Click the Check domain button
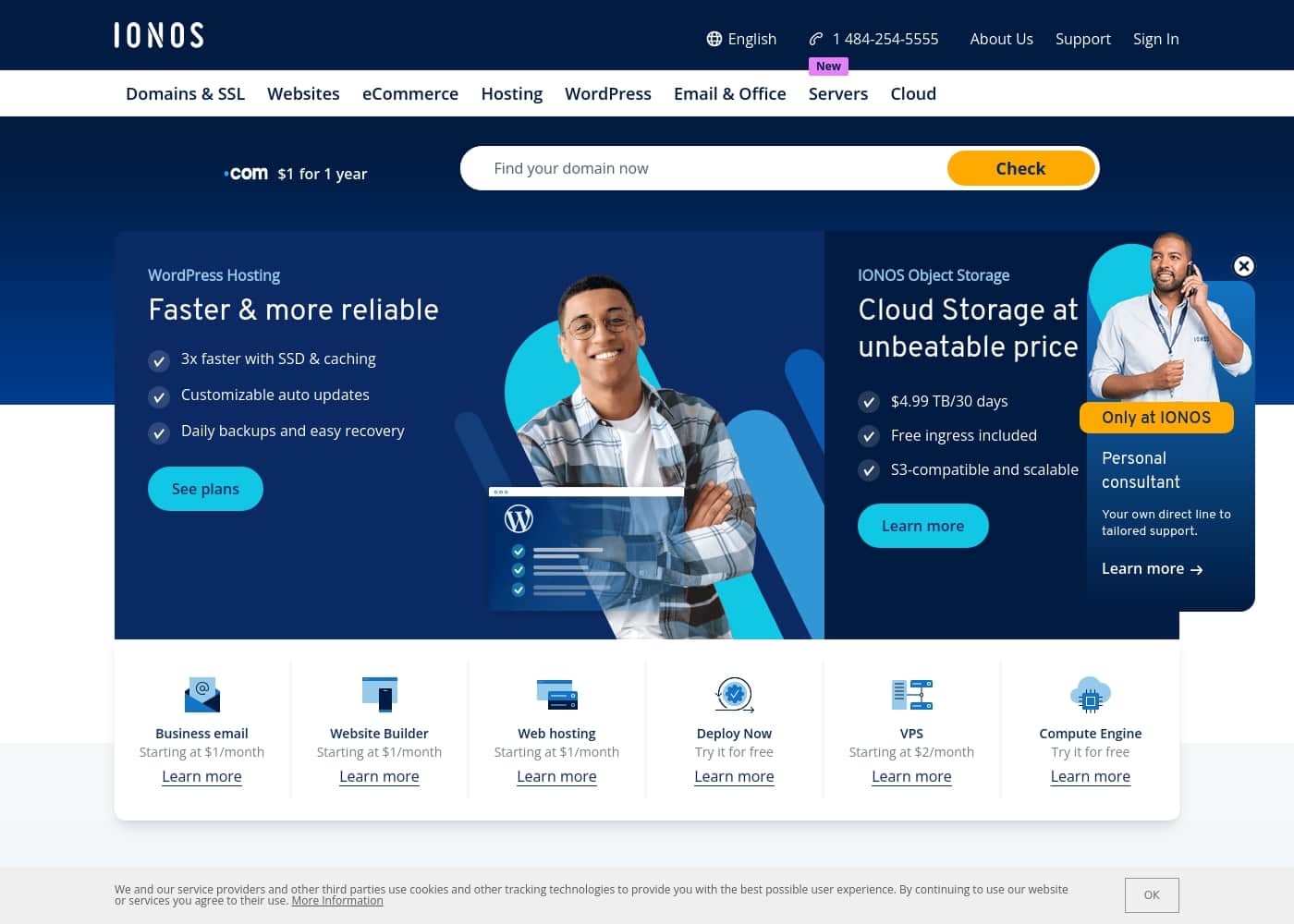Image resolution: width=1294 pixels, height=924 pixels. pyautogui.click(x=1021, y=168)
